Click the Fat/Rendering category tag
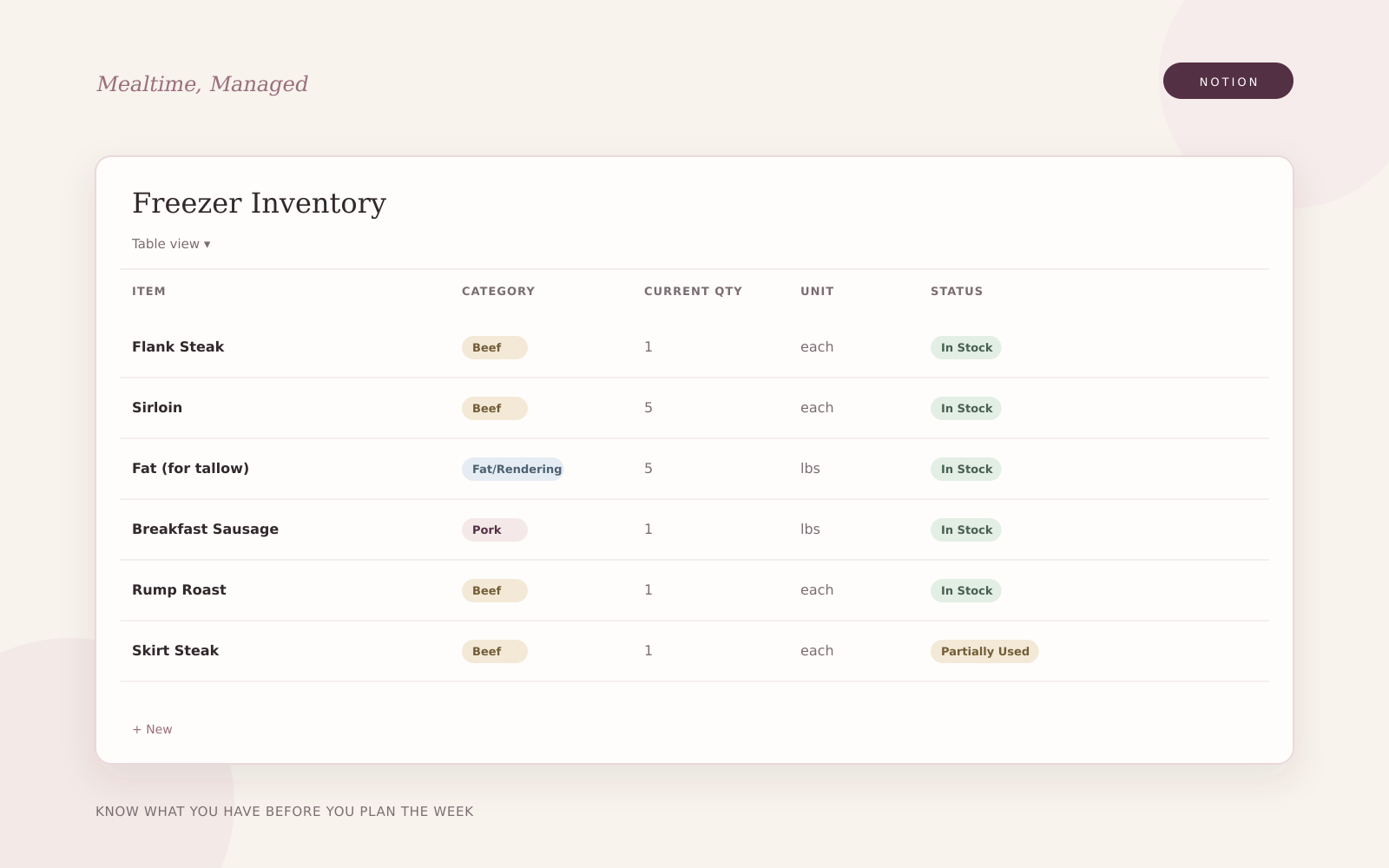 [513, 469]
